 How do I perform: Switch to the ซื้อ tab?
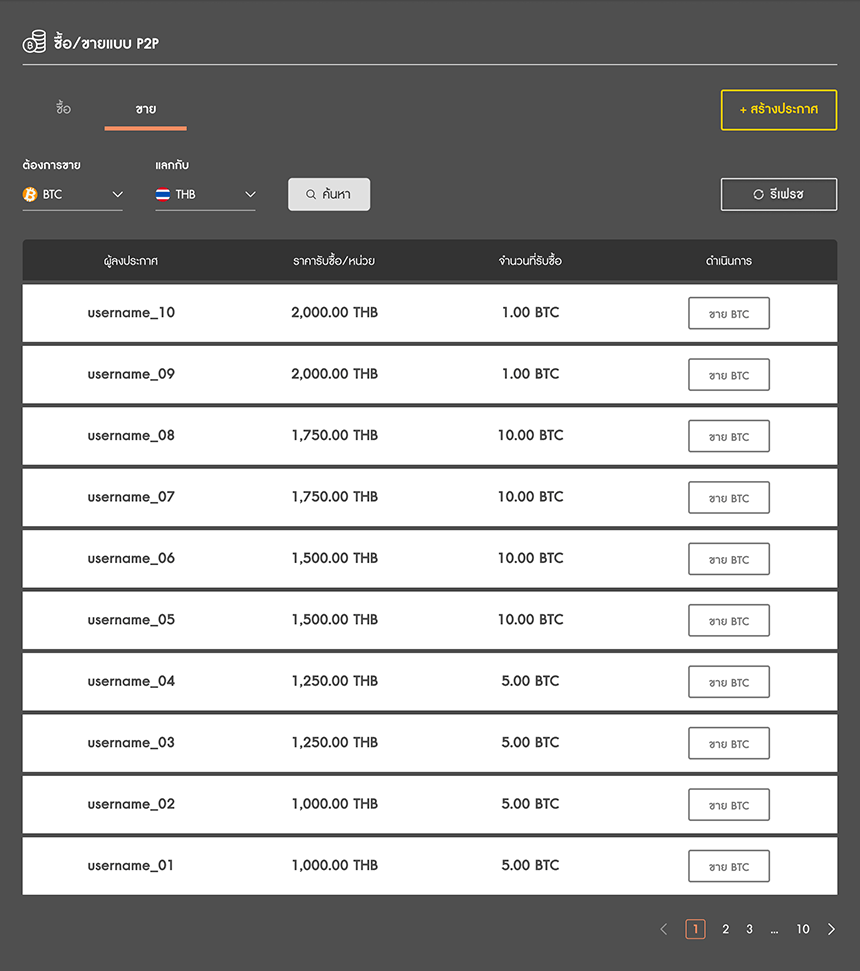(x=62, y=108)
